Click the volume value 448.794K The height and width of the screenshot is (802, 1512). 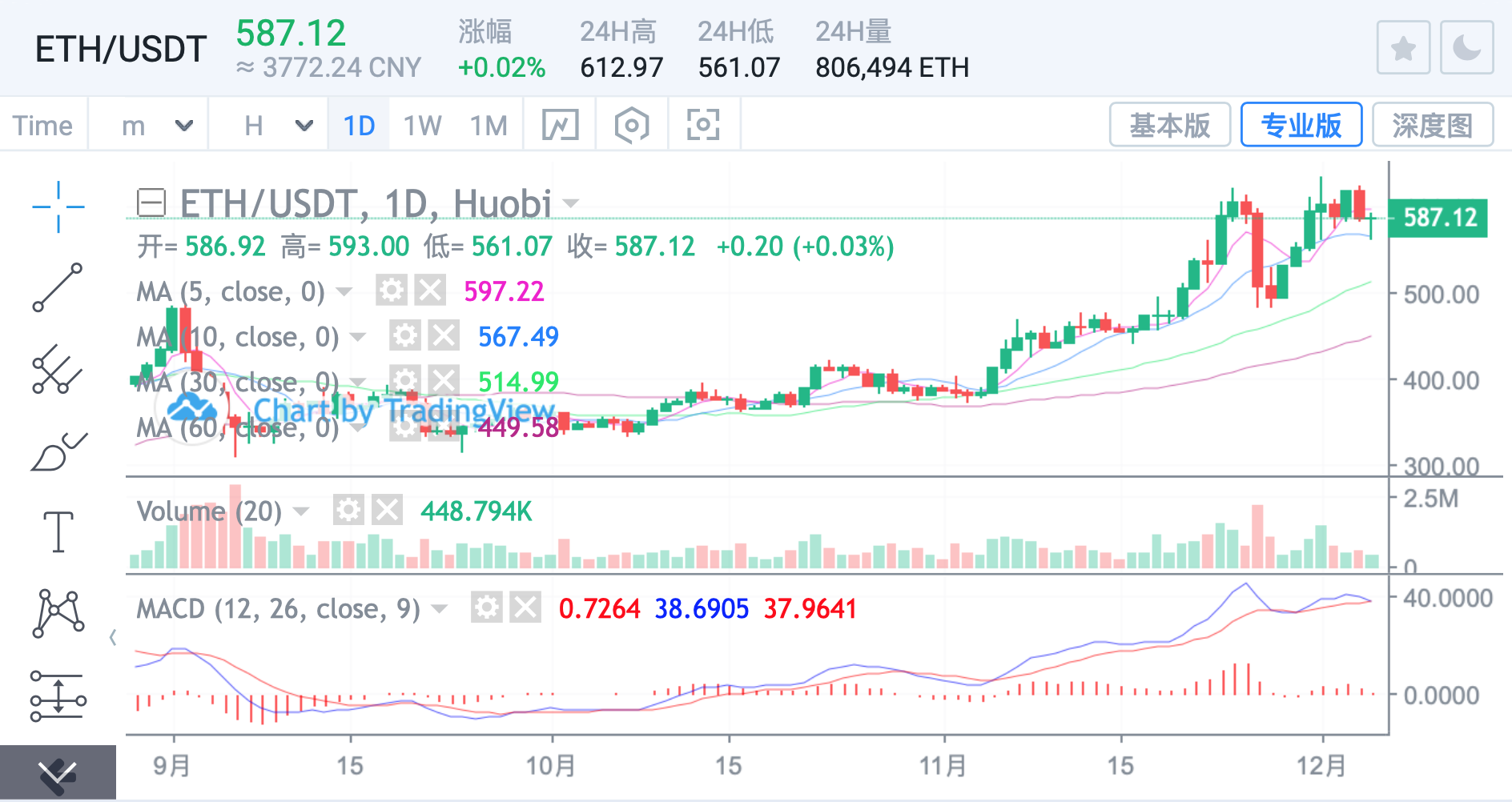point(477,511)
